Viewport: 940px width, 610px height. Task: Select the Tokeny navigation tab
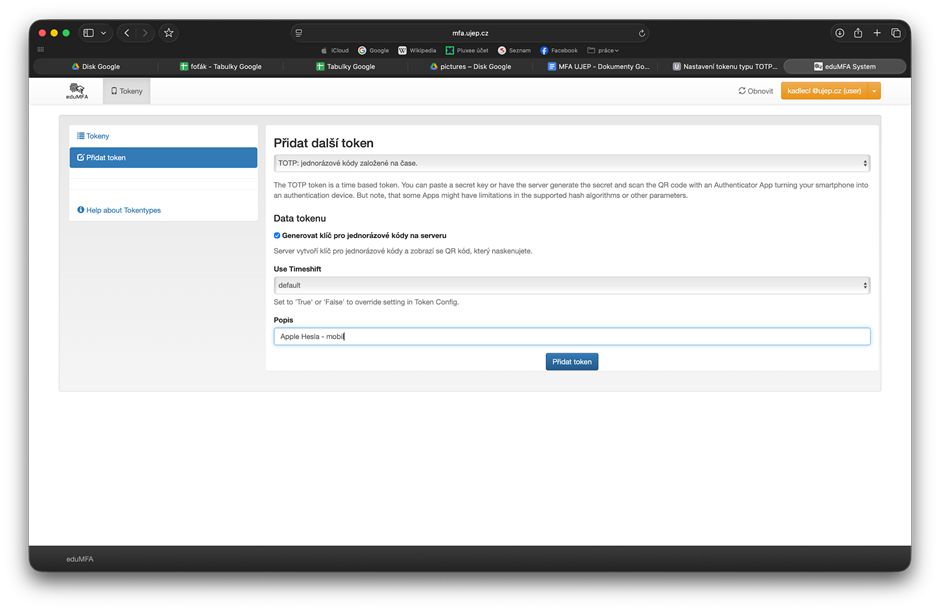click(x=126, y=91)
